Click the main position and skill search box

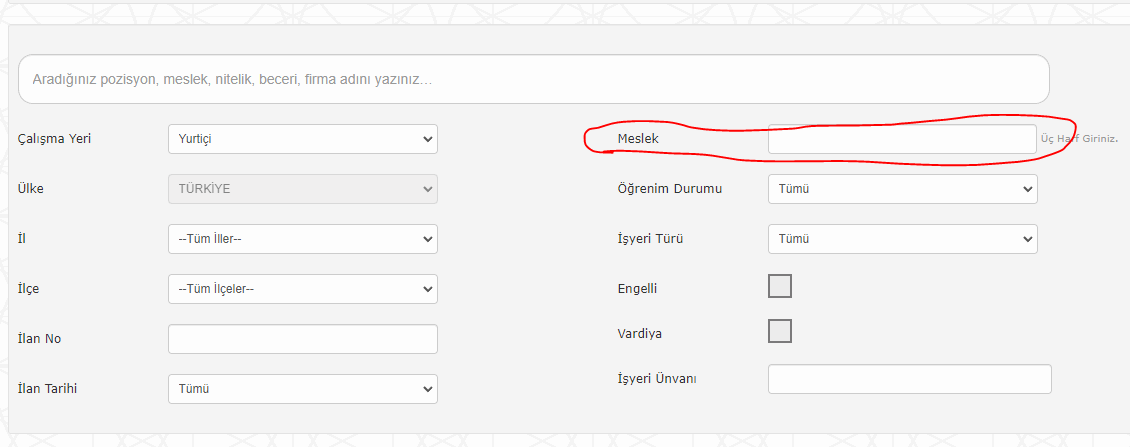click(x=533, y=79)
